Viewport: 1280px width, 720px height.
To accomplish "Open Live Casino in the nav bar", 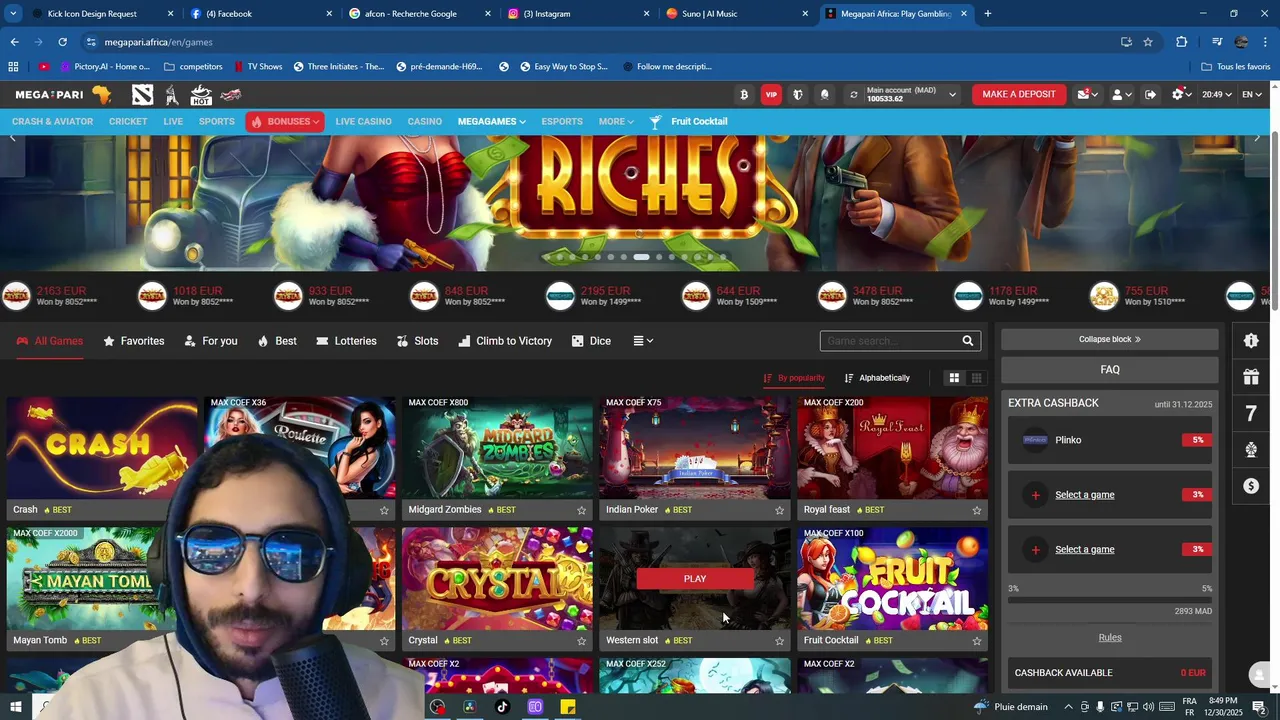I will [x=363, y=122].
